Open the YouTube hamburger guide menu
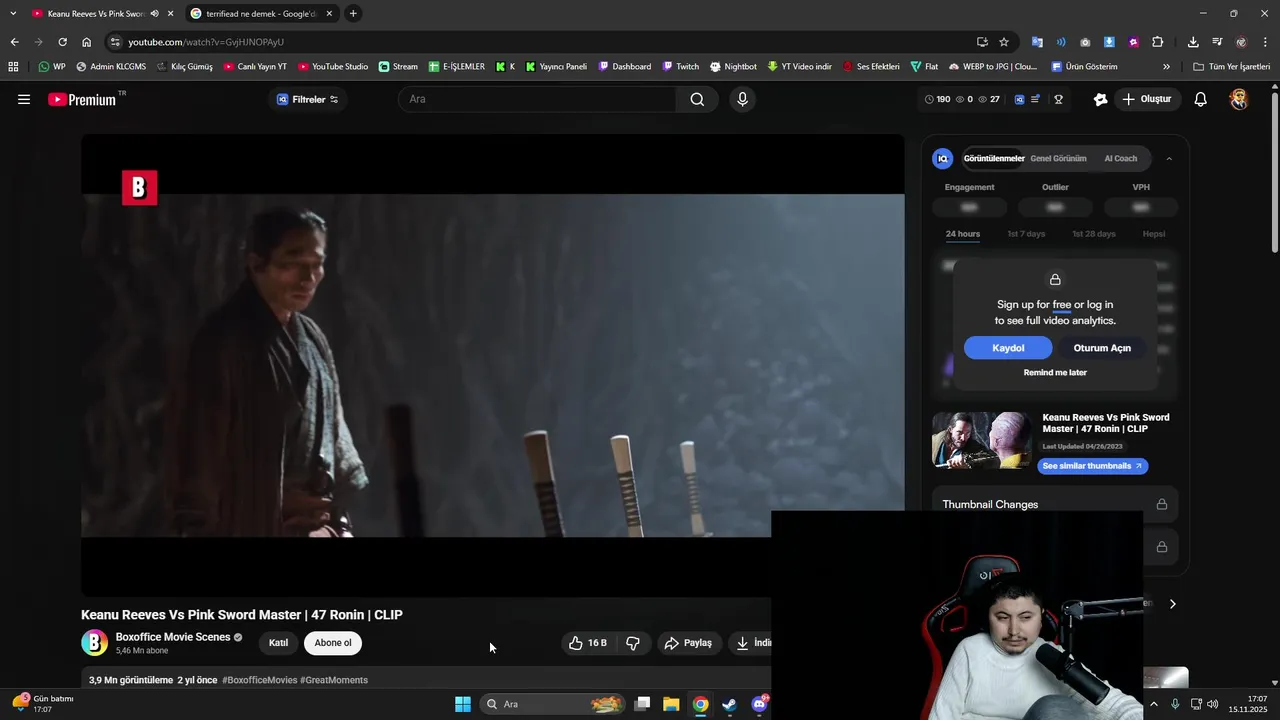 pos(24,99)
